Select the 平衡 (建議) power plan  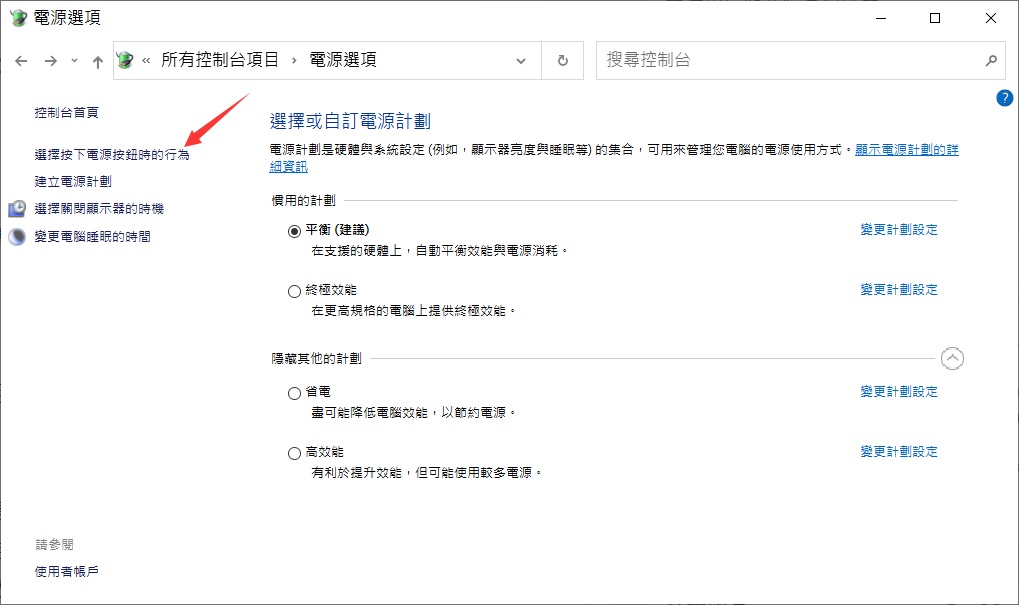coord(294,231)
